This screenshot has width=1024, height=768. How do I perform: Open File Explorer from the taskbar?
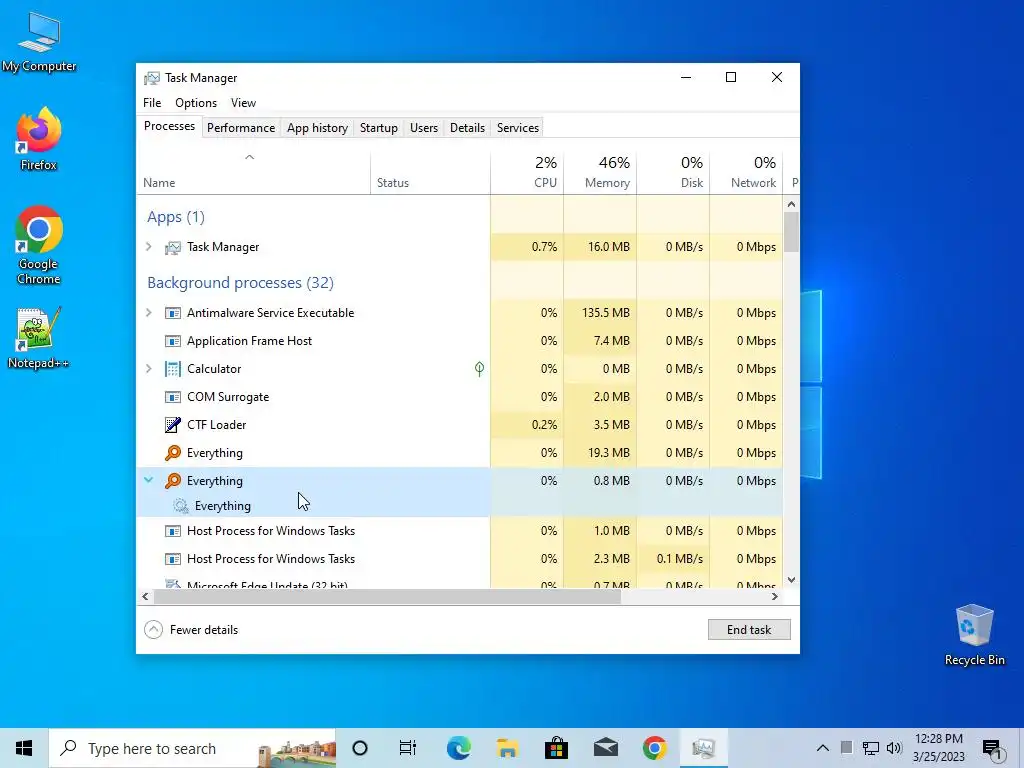[x=507, y=748]
